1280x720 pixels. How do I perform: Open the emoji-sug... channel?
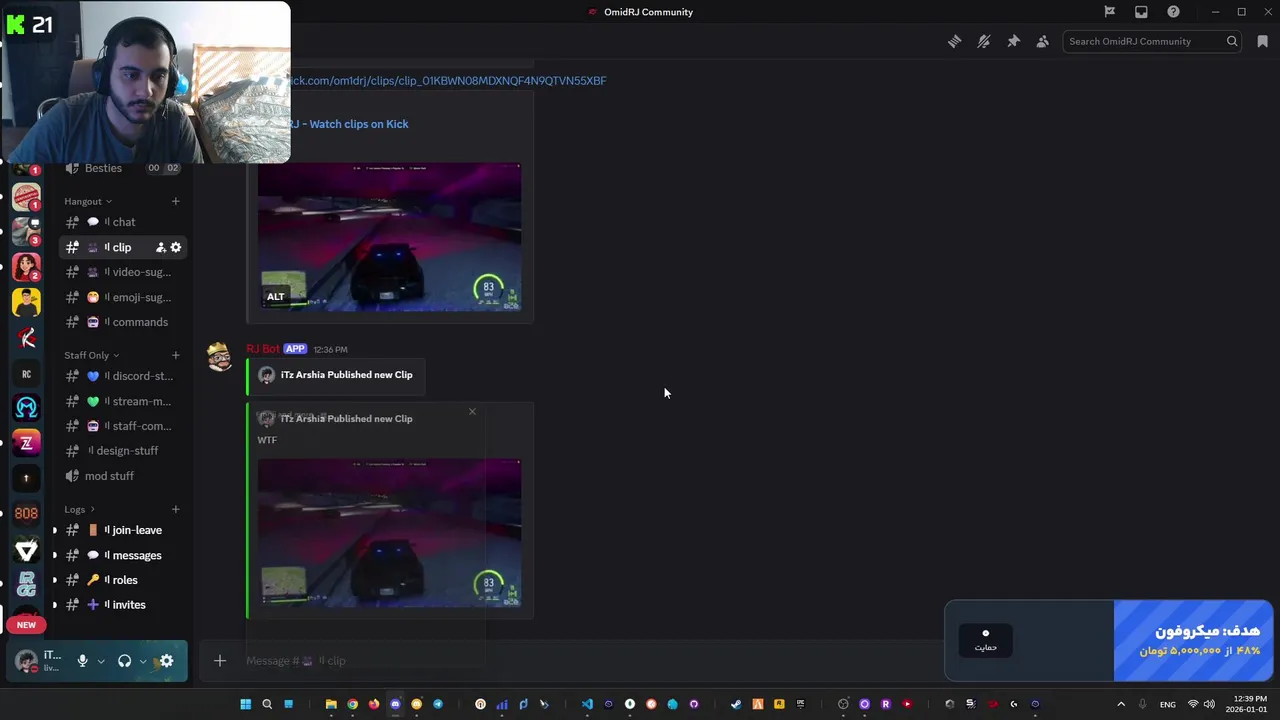(x=122, y=297)
